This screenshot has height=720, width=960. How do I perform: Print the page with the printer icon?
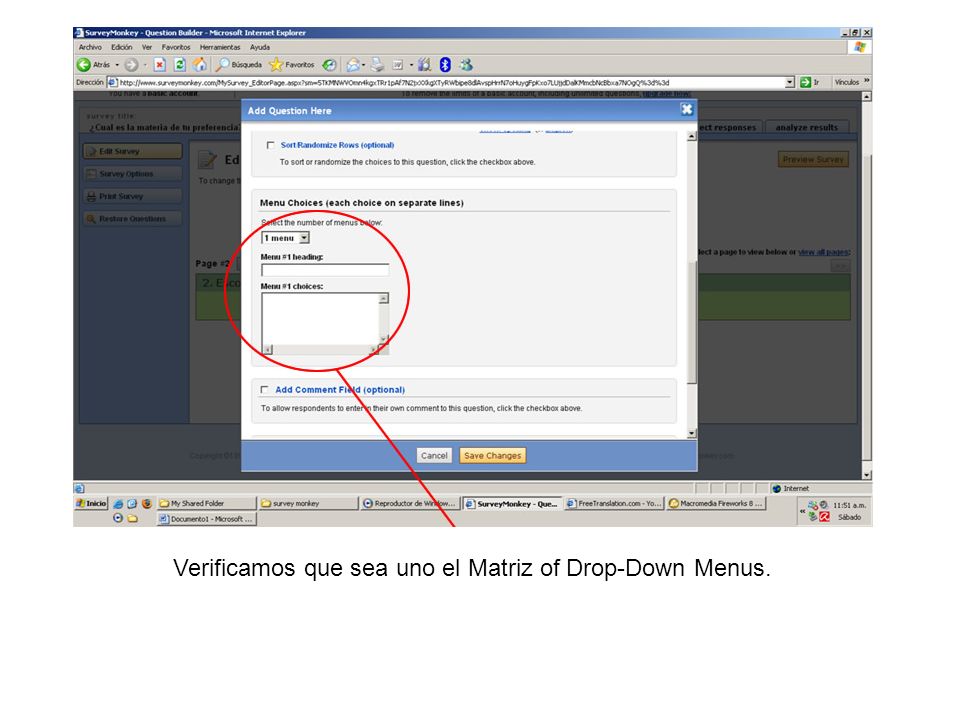coord(378,64)
